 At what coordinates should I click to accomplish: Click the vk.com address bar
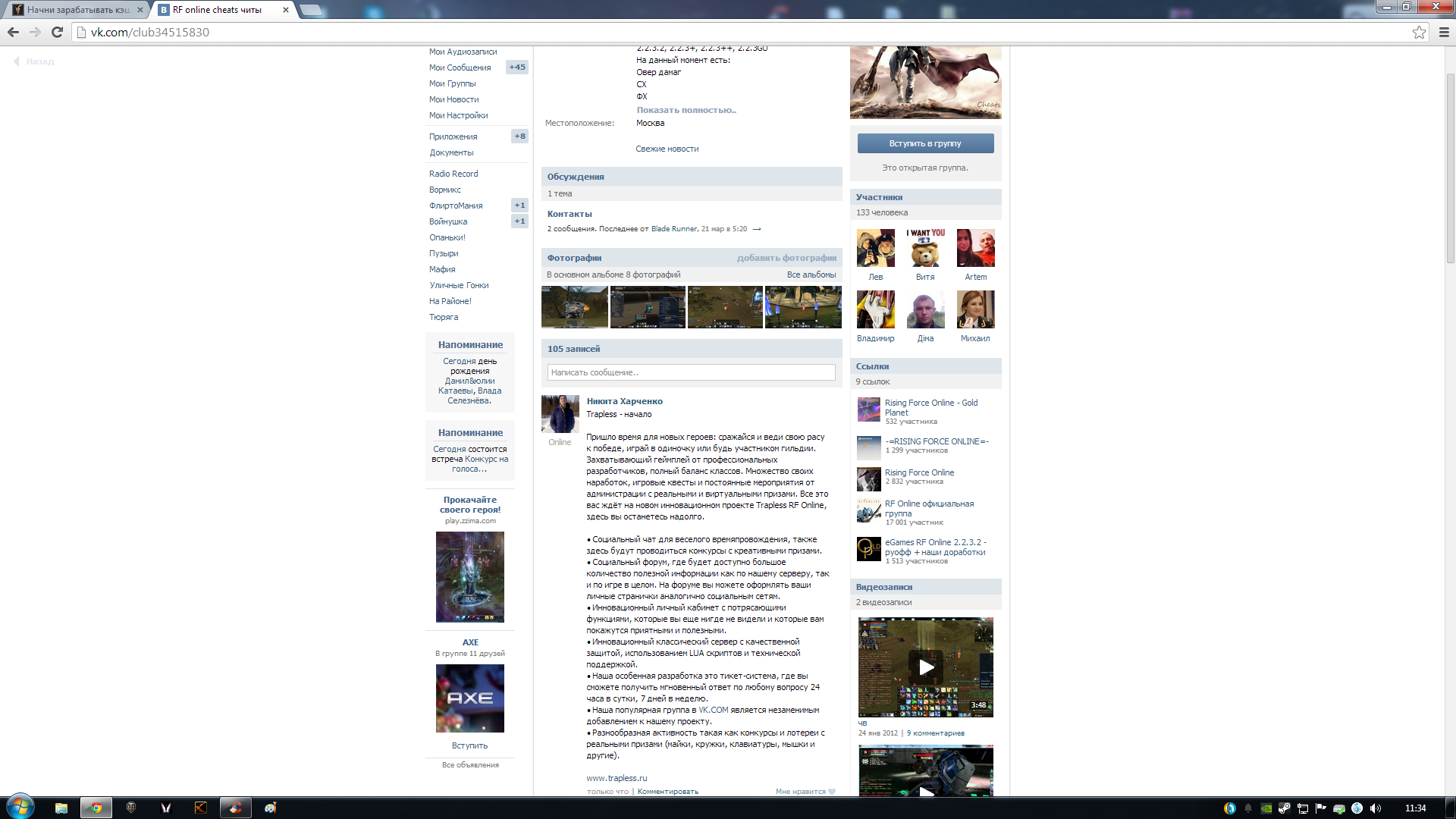(x=743, y=32)
